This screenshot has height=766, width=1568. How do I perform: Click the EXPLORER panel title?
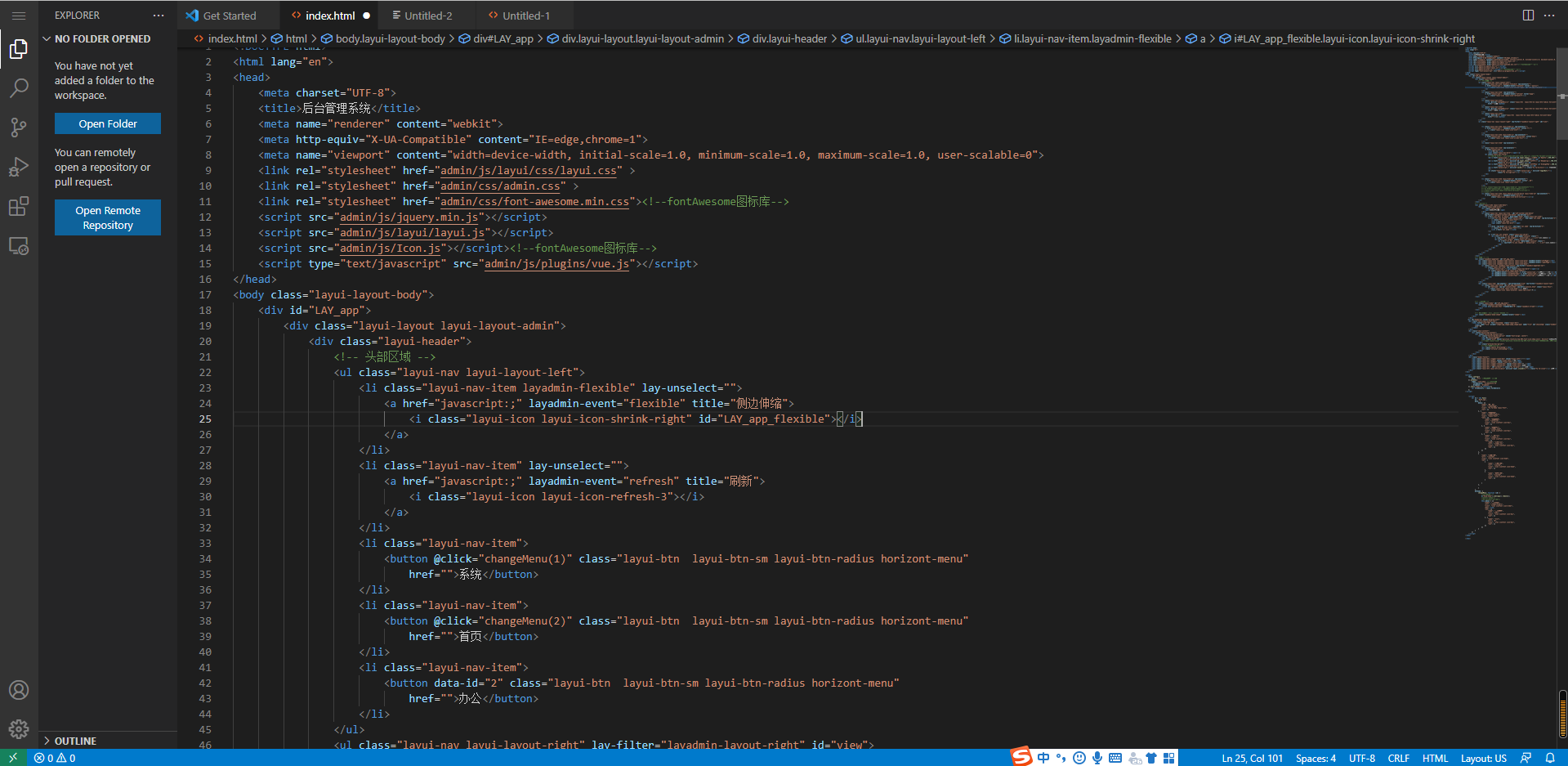[x=78, y=16]
